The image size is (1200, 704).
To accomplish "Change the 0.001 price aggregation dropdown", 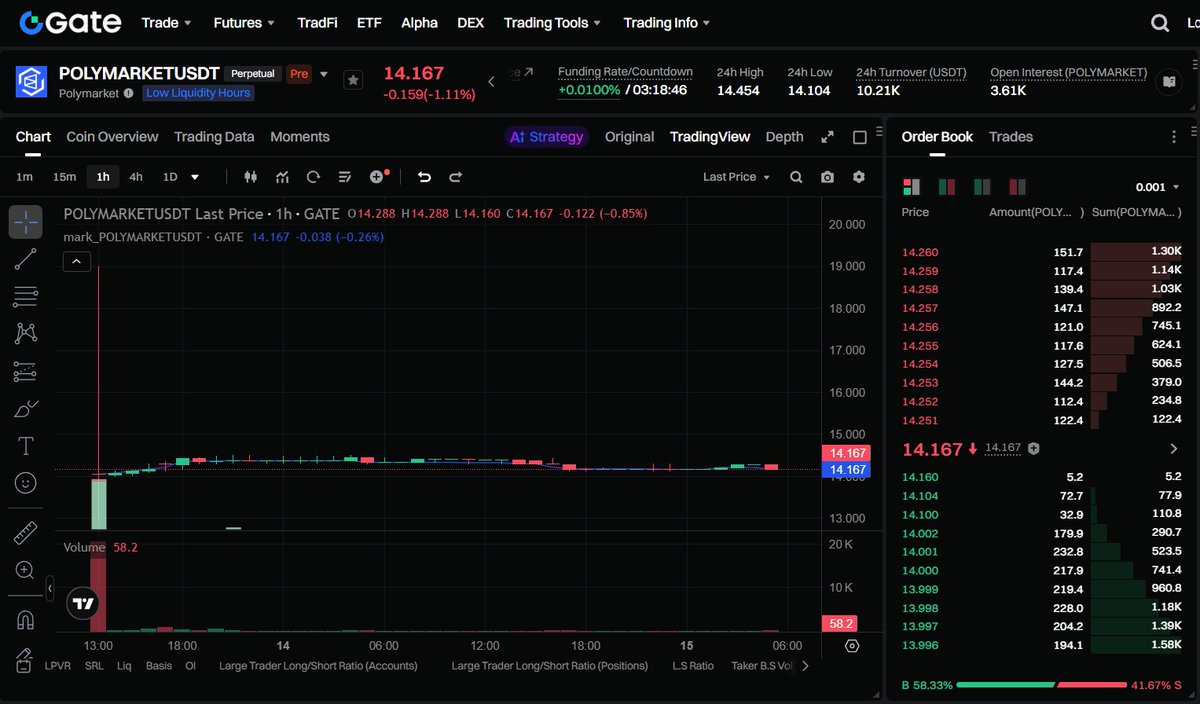I will coord(1158,187).
